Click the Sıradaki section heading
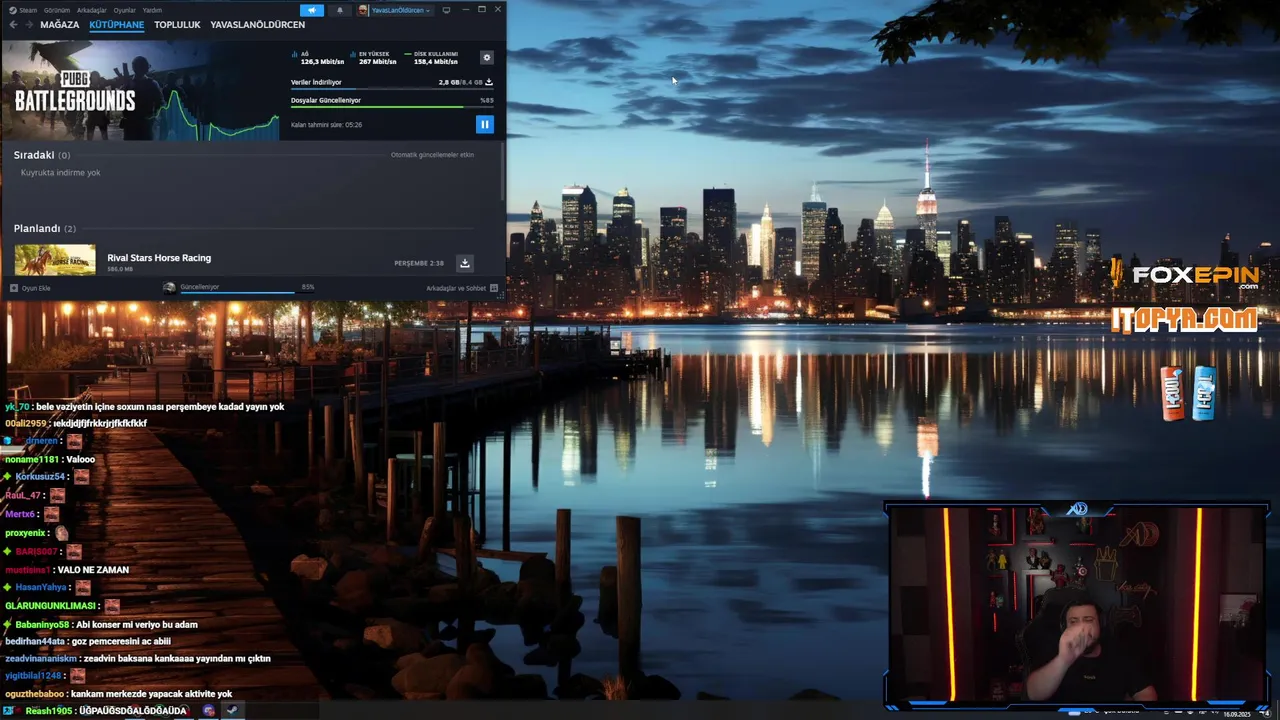This screenshot has height=720, width=1280. pos(34,155)
